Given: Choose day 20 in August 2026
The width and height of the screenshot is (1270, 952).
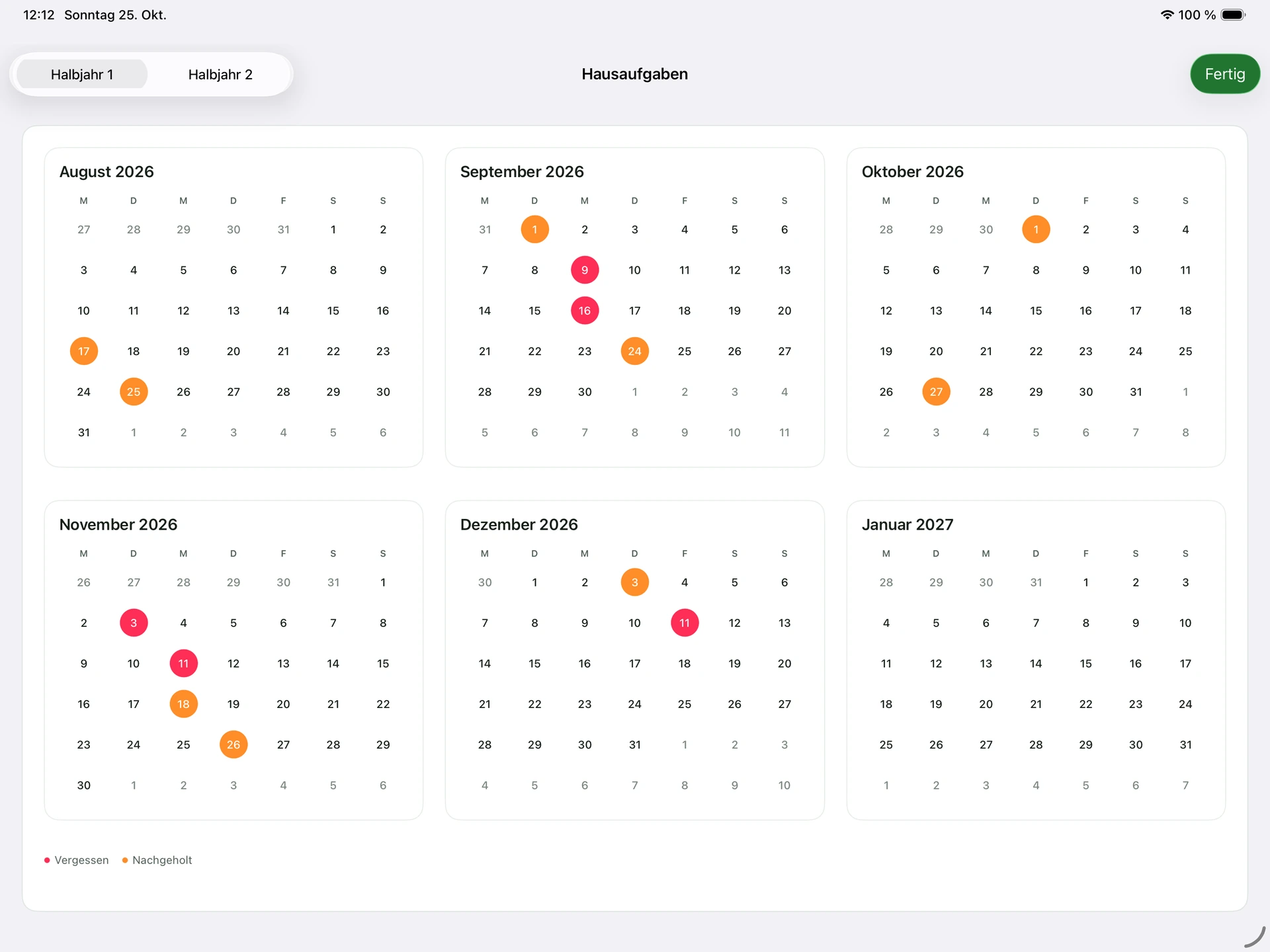Looking at the screenshot, I should (233, 351).
